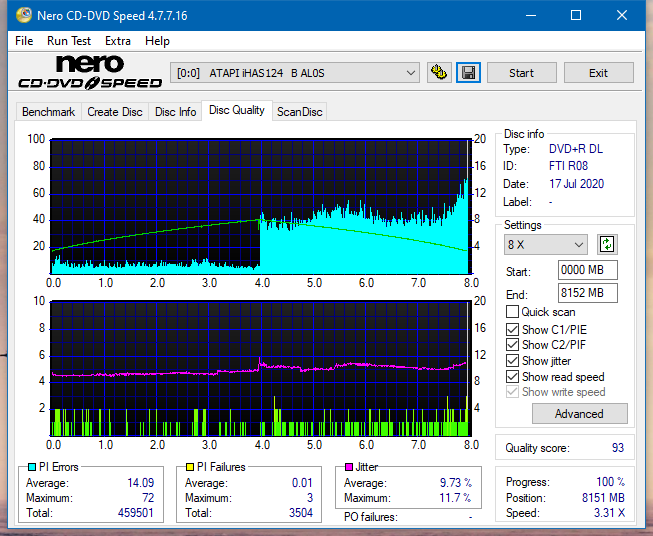The width and height of the screenshot is (653, 536).
Task: Open the Help menu
Action: click(x=157, y=41)
